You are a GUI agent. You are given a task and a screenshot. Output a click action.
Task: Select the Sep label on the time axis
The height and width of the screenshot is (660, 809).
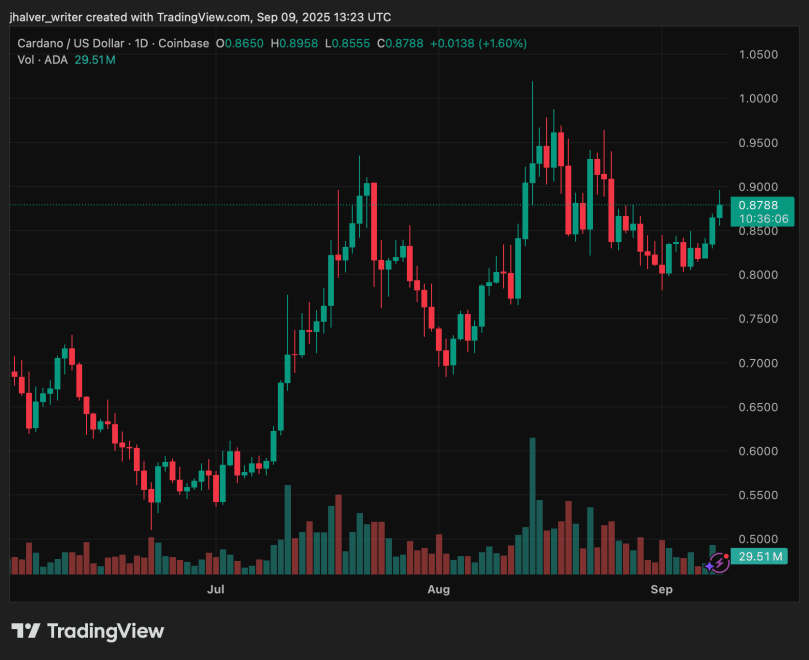pyautogui.click(x=661, y=590)
